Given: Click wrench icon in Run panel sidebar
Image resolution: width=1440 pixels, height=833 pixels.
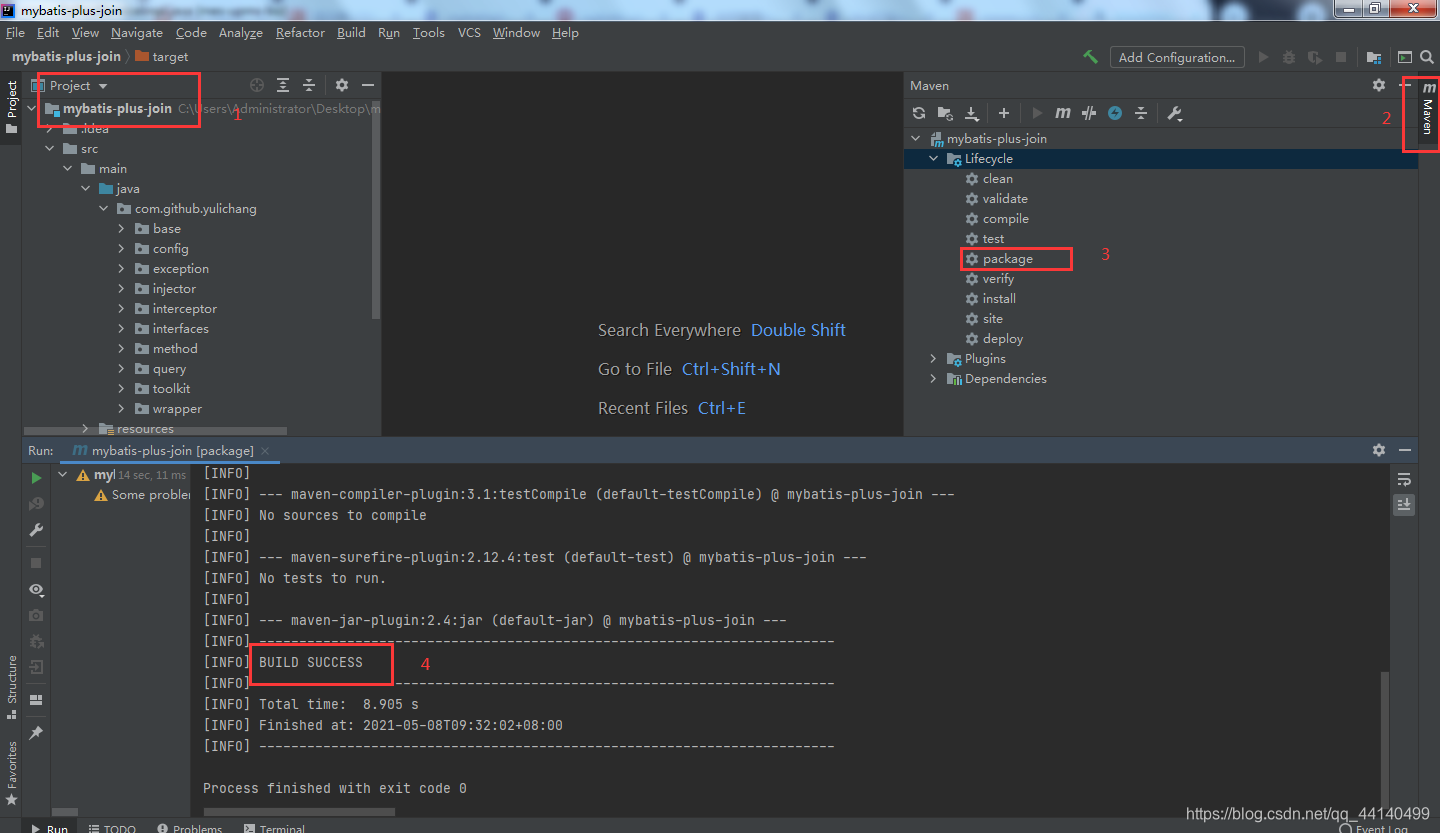Looking at the screenshot, I should (x=37, y=530).
